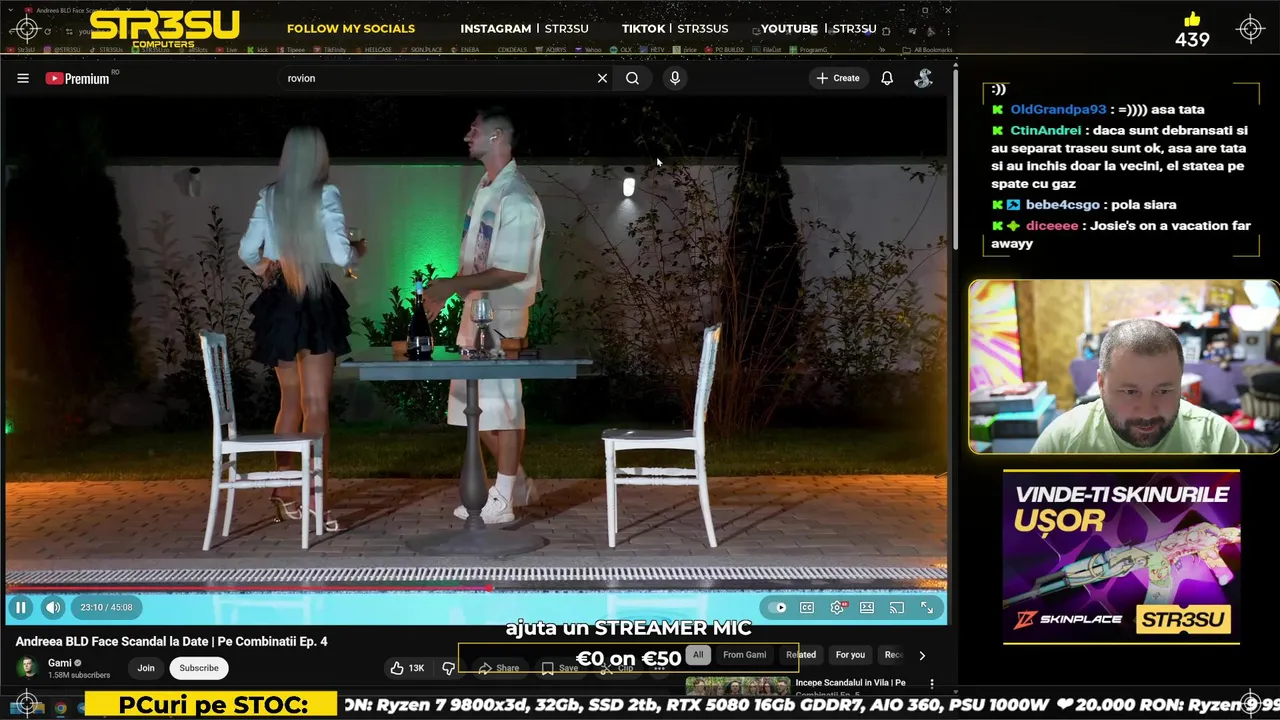Select the 'Related' filter chip

point(801,655)
